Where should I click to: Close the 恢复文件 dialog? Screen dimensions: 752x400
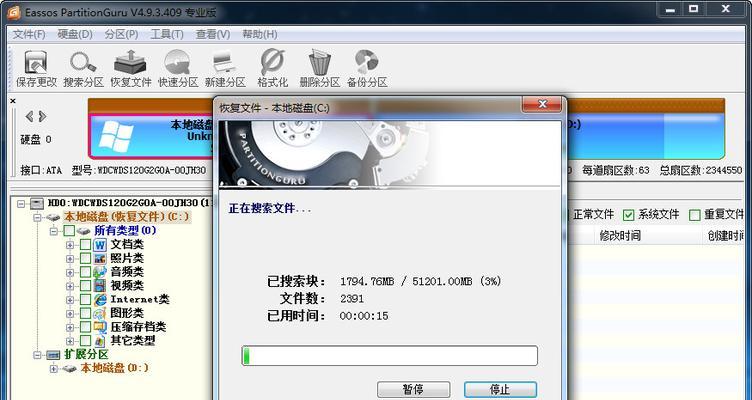(542, 104)
